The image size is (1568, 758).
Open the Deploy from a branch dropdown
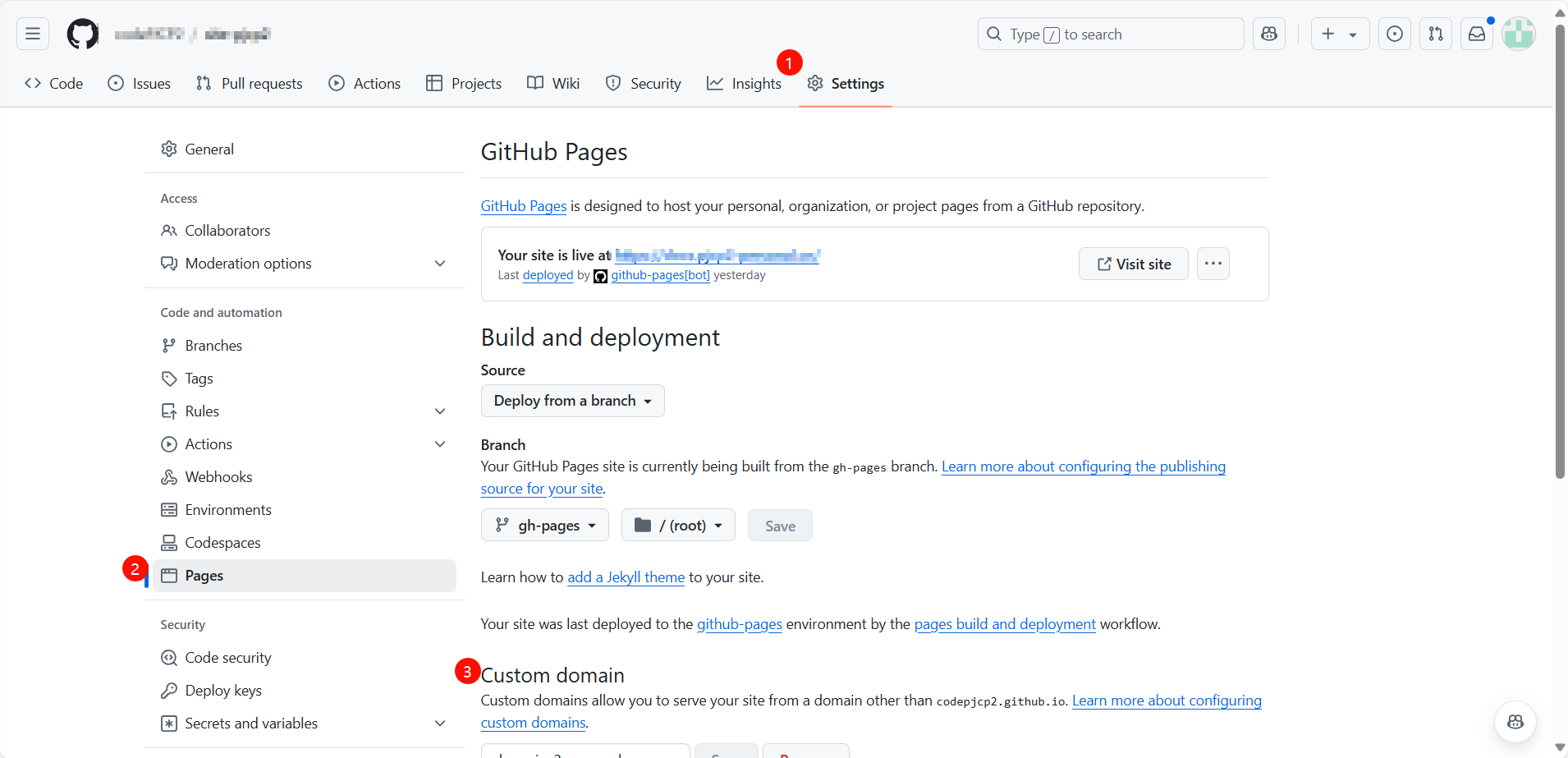pos(573,401)
